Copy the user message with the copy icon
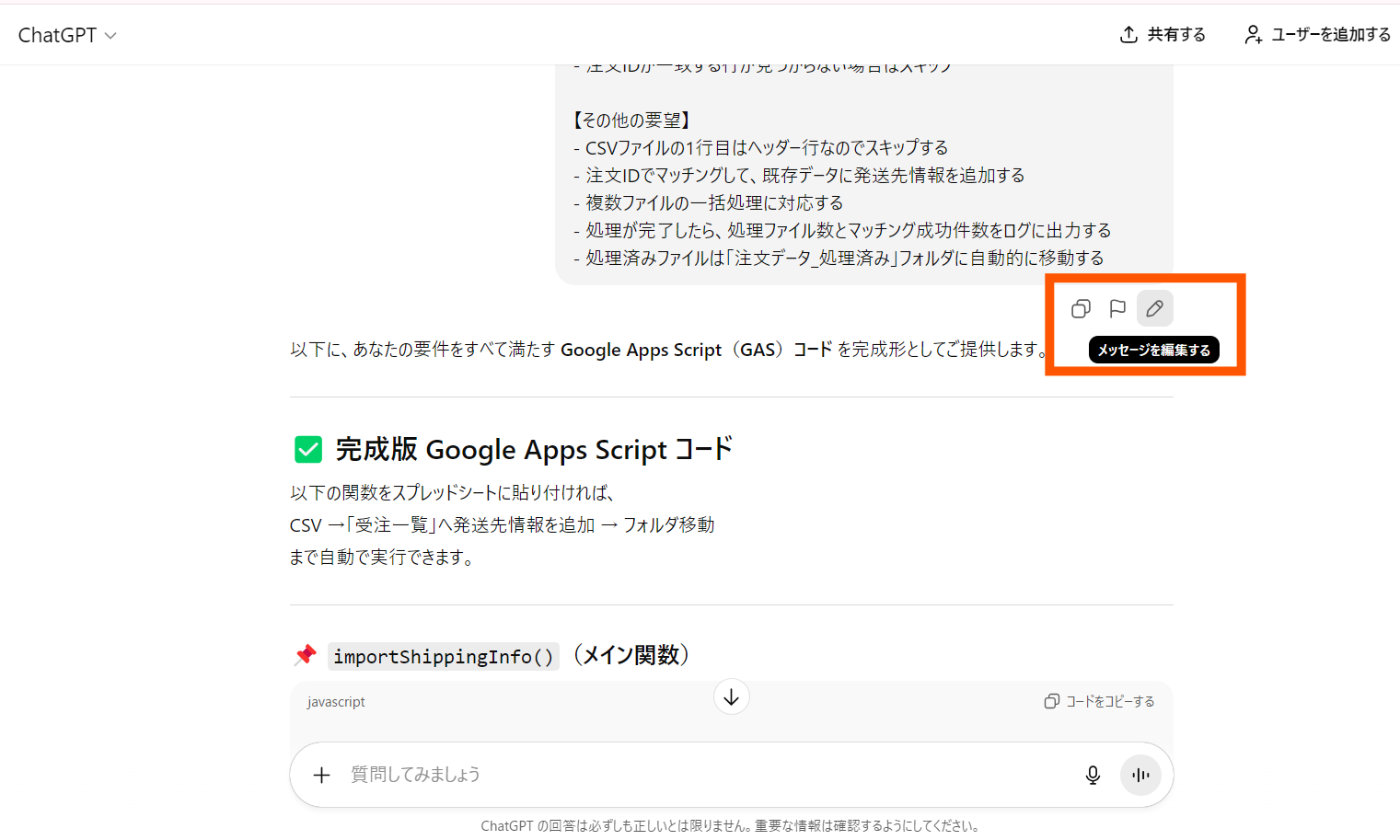The width and height of the screenshot is (1400, 840). coord(1081,309)
